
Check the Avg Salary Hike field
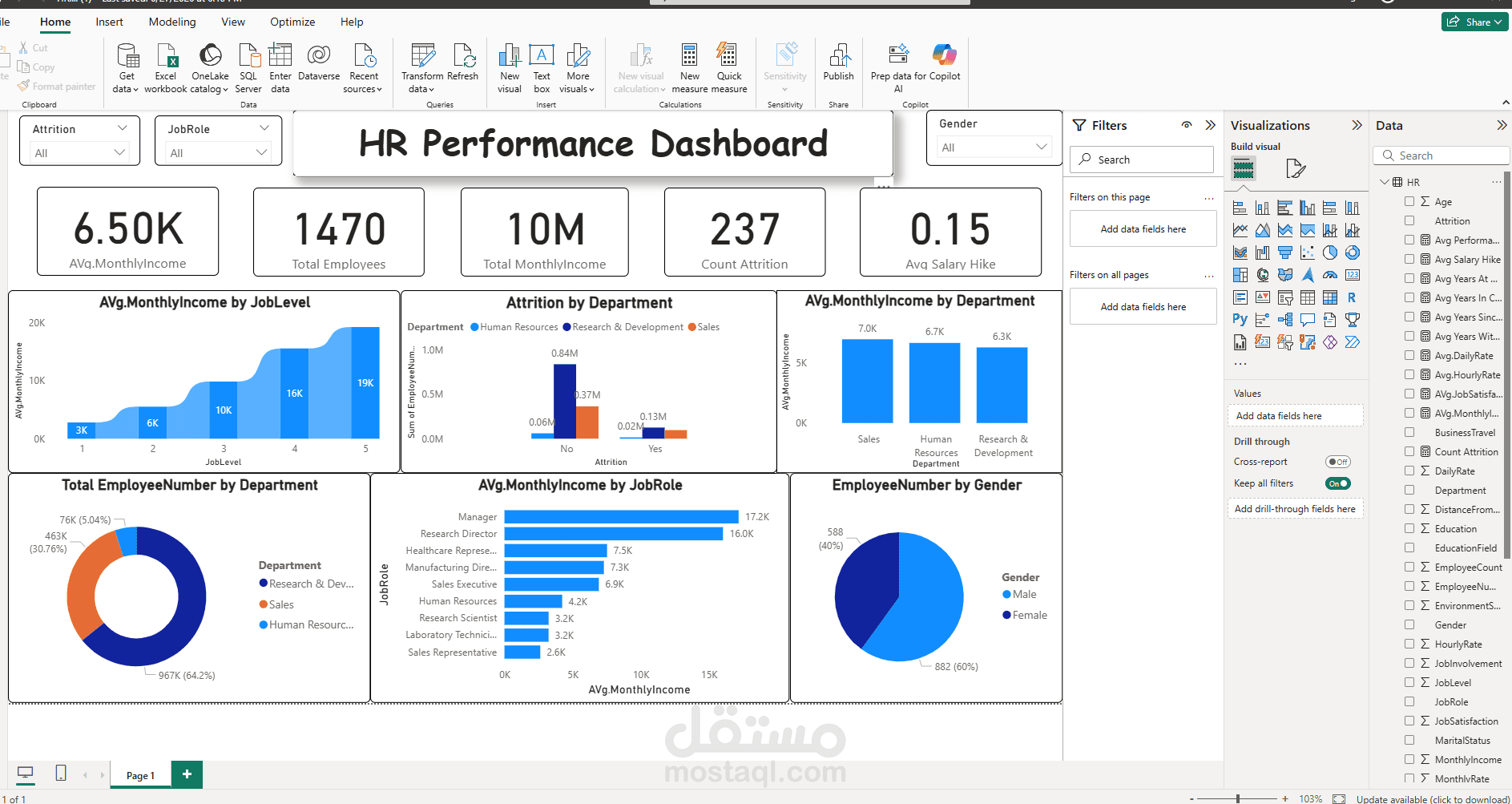tap(1409, 259)
